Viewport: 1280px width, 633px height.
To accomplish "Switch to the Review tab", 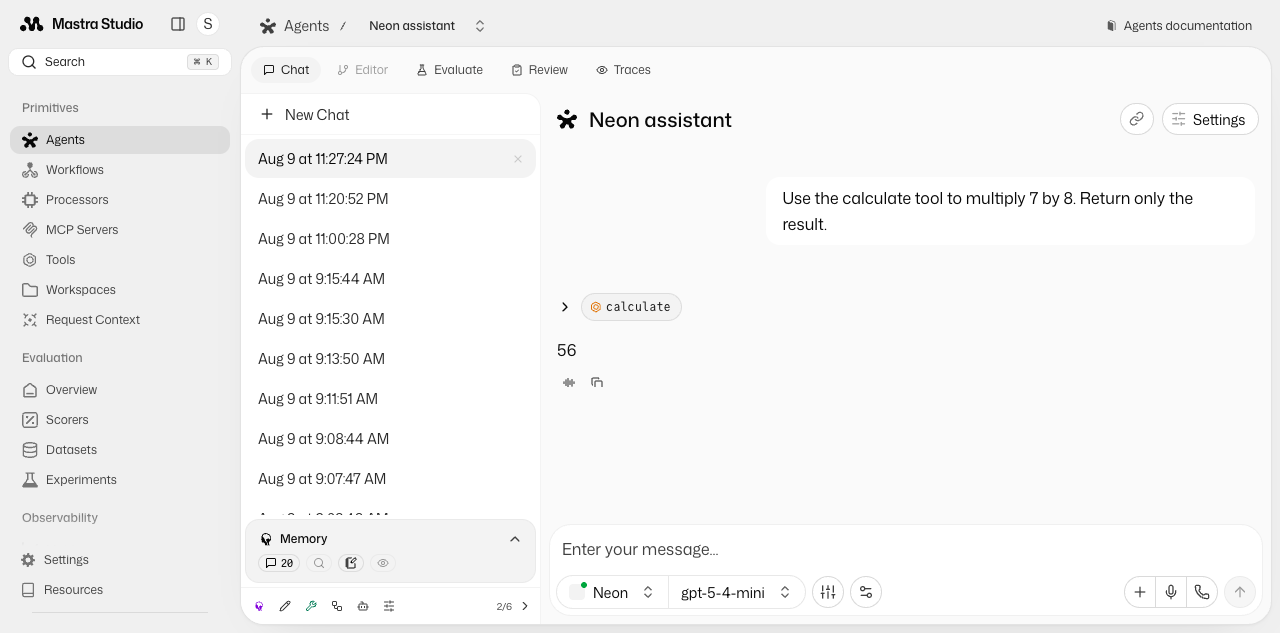I will (x=540, y=70).
